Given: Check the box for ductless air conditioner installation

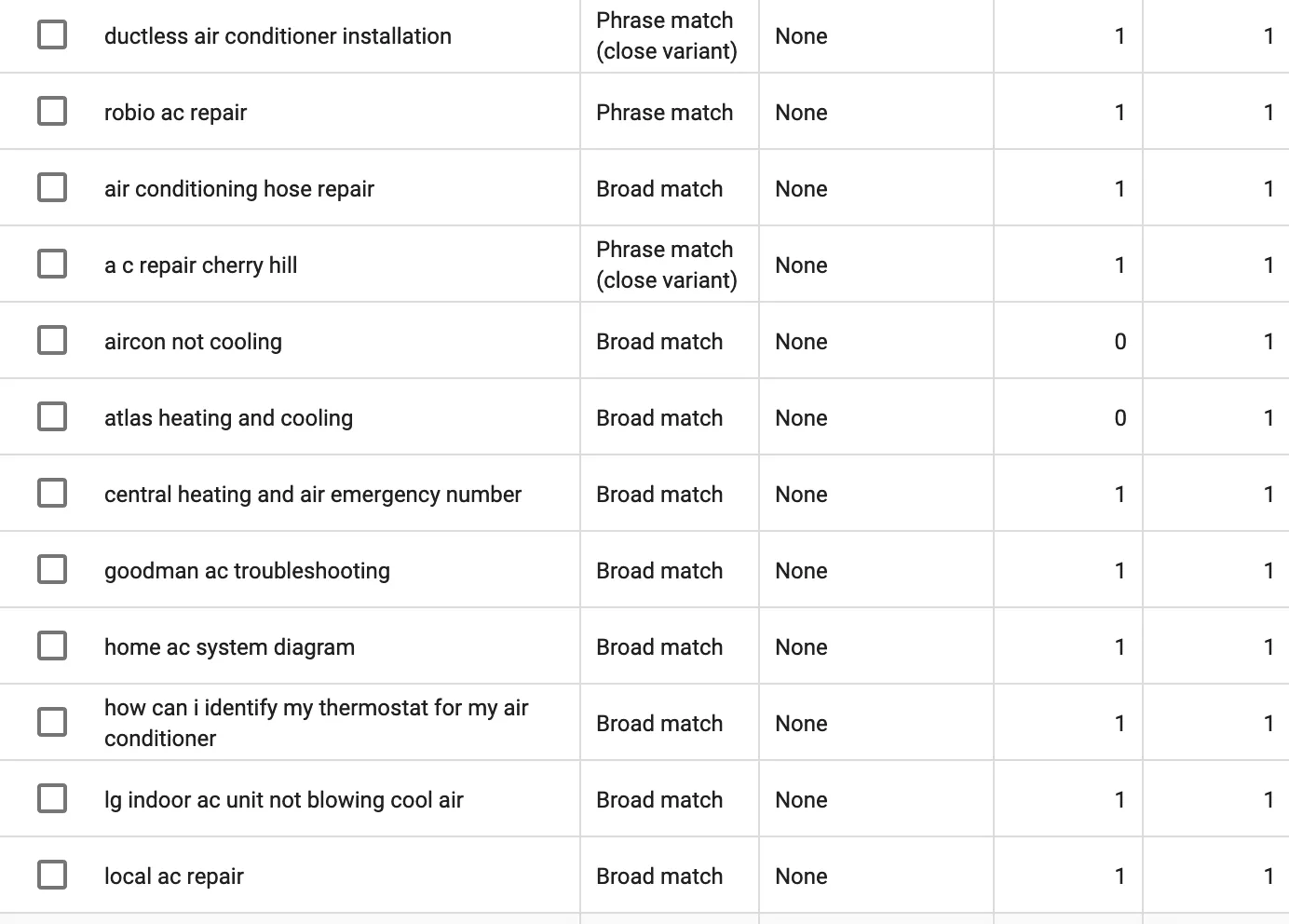Looking at the screenshot, I should pyautogui.click(x=52, y=35).
